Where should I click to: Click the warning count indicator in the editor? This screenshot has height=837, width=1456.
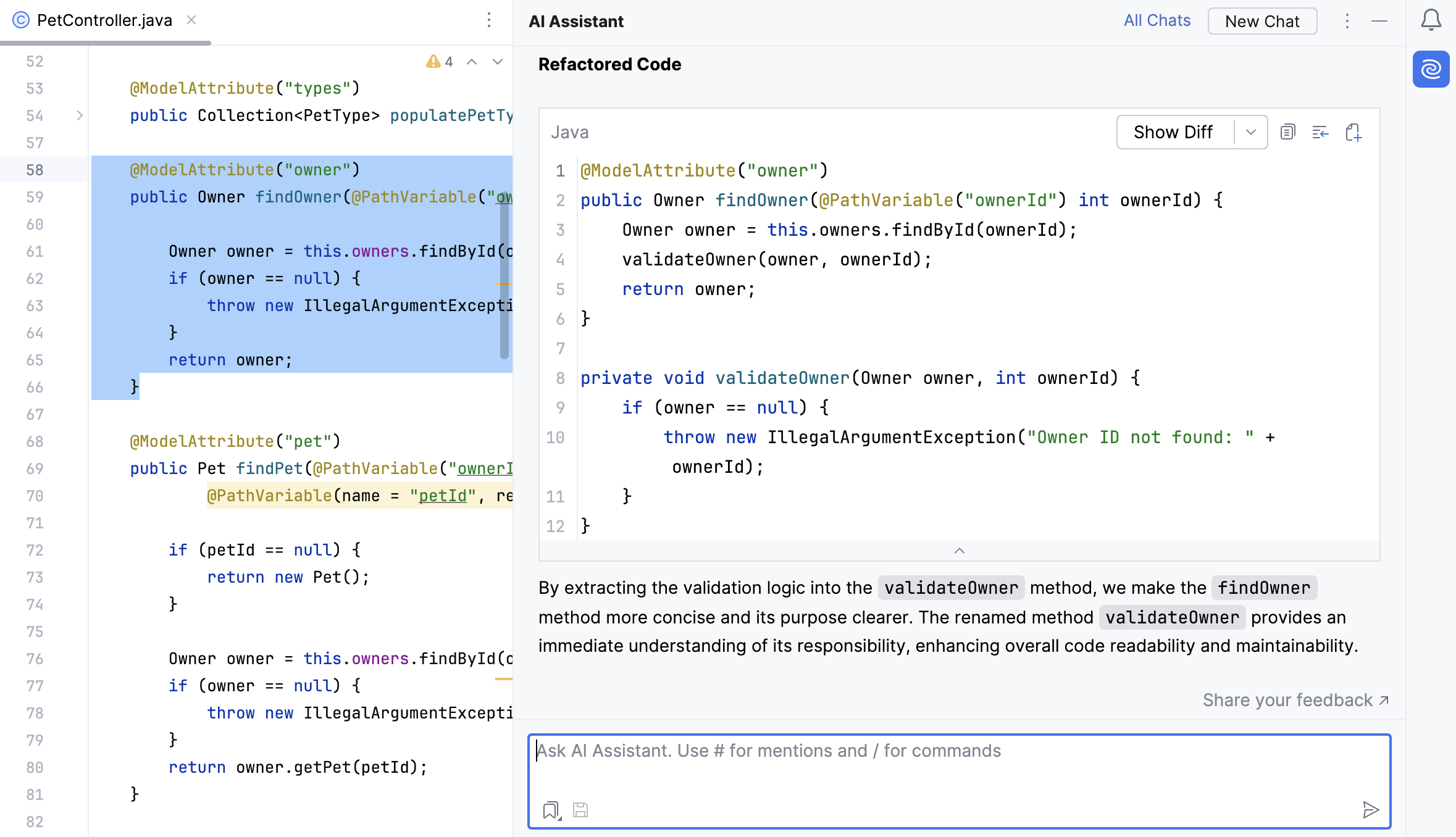pyautogui.click(x=440, y=61)
